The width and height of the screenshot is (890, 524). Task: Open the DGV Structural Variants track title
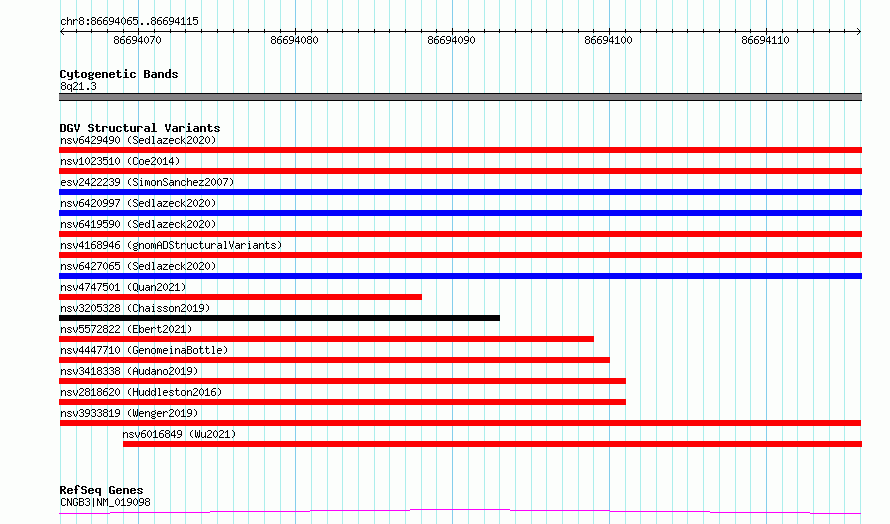140,128
